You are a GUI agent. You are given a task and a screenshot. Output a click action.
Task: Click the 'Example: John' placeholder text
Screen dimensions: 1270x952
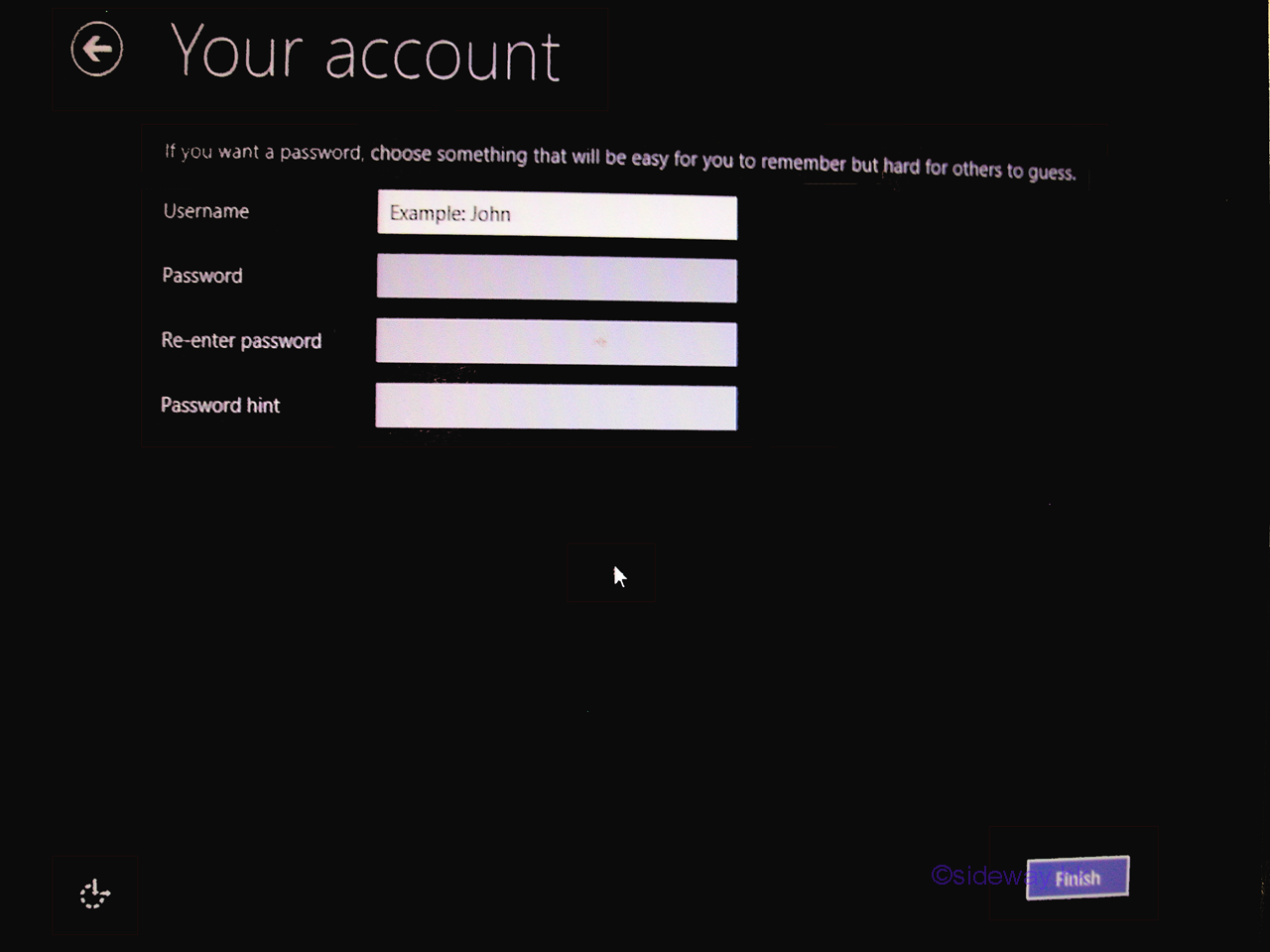point(449,214)
